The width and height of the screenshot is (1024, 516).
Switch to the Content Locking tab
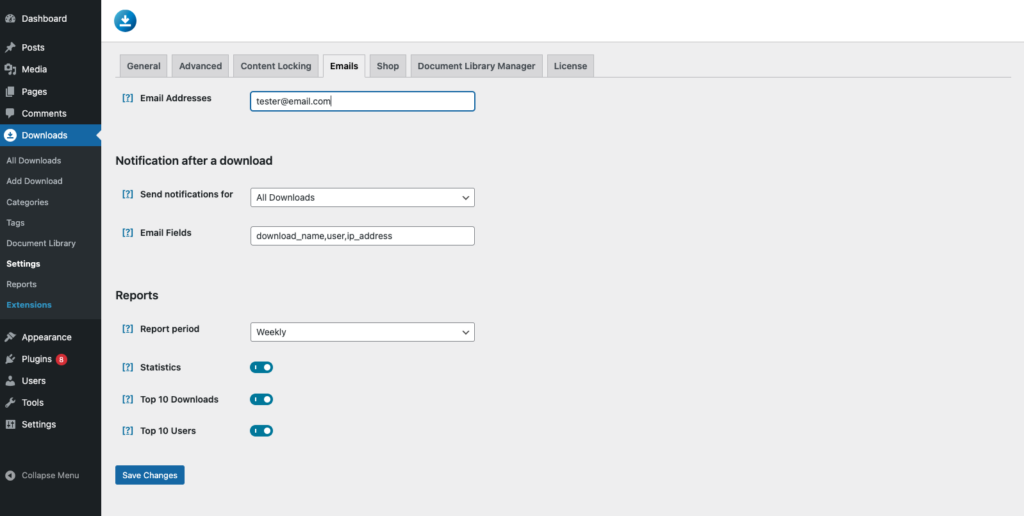tap(276, 66)
